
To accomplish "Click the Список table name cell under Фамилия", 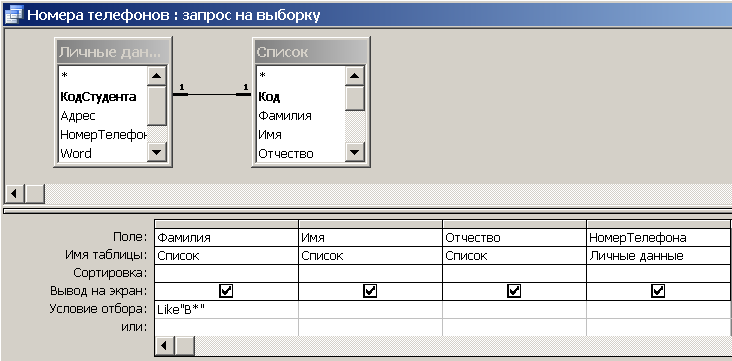I will (x=226, y=256).
